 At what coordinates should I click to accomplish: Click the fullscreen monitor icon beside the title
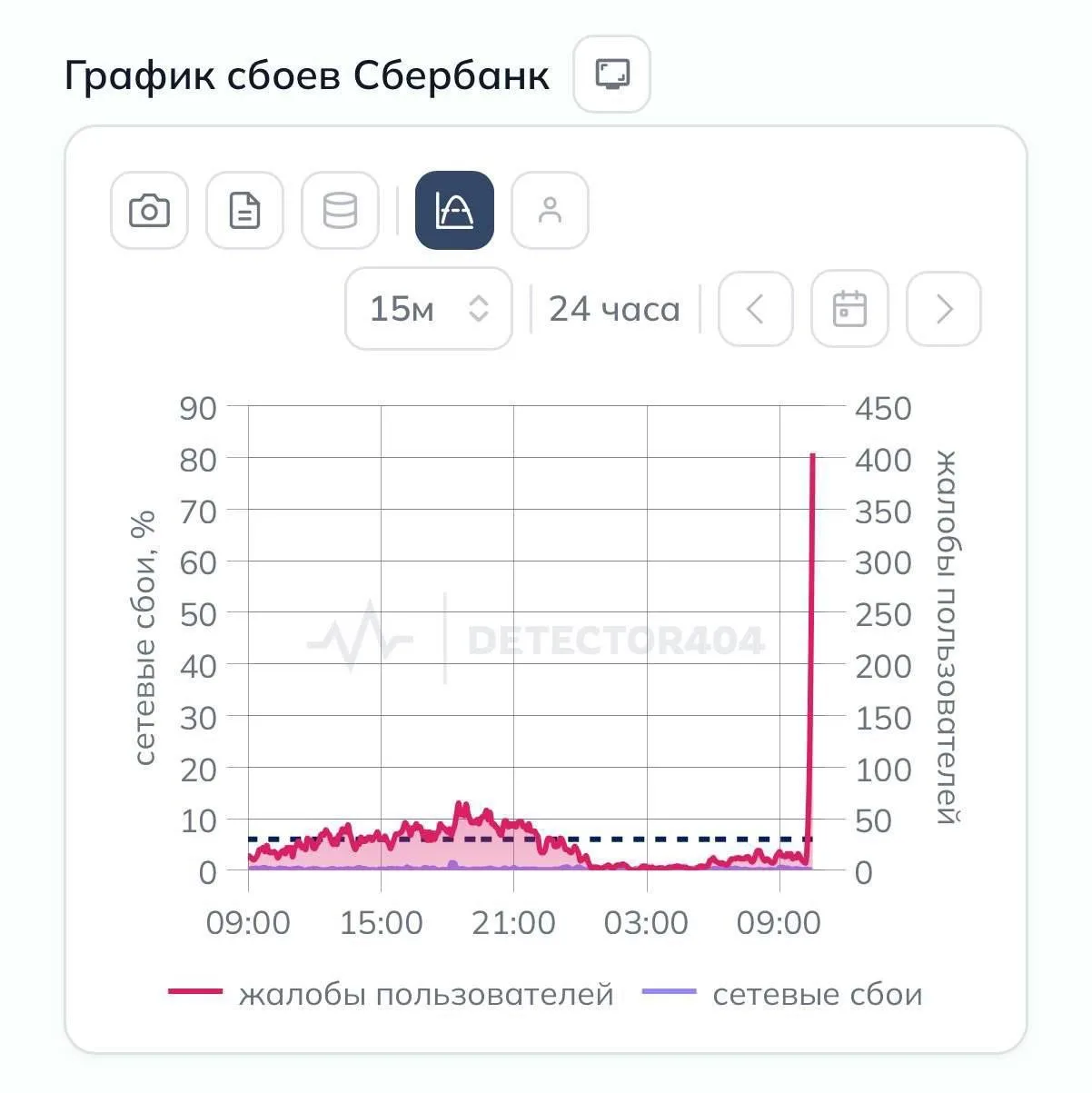click(x=612, y=74)
